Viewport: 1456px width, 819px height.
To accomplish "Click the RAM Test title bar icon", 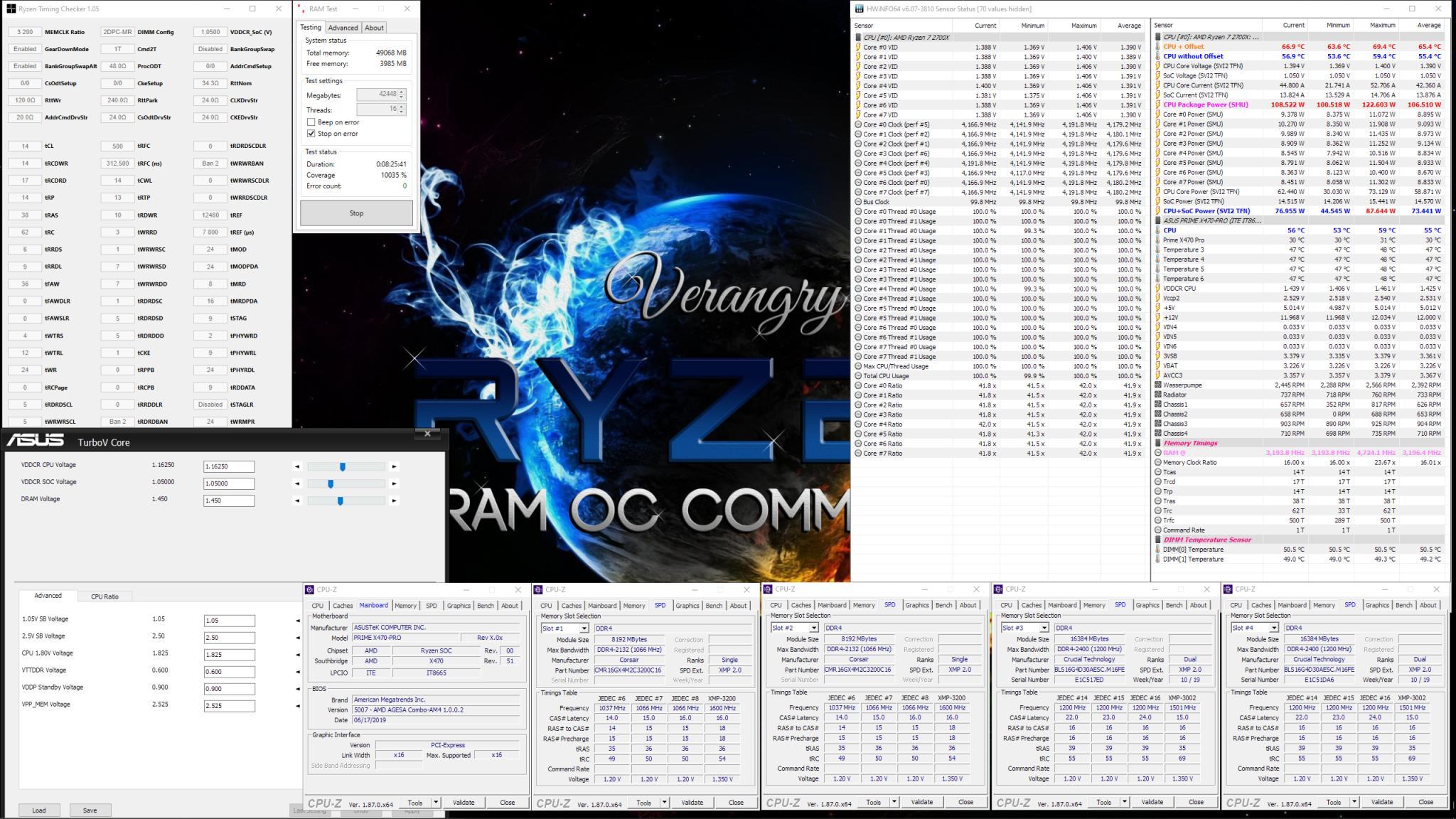I will (x=301, y=9).
